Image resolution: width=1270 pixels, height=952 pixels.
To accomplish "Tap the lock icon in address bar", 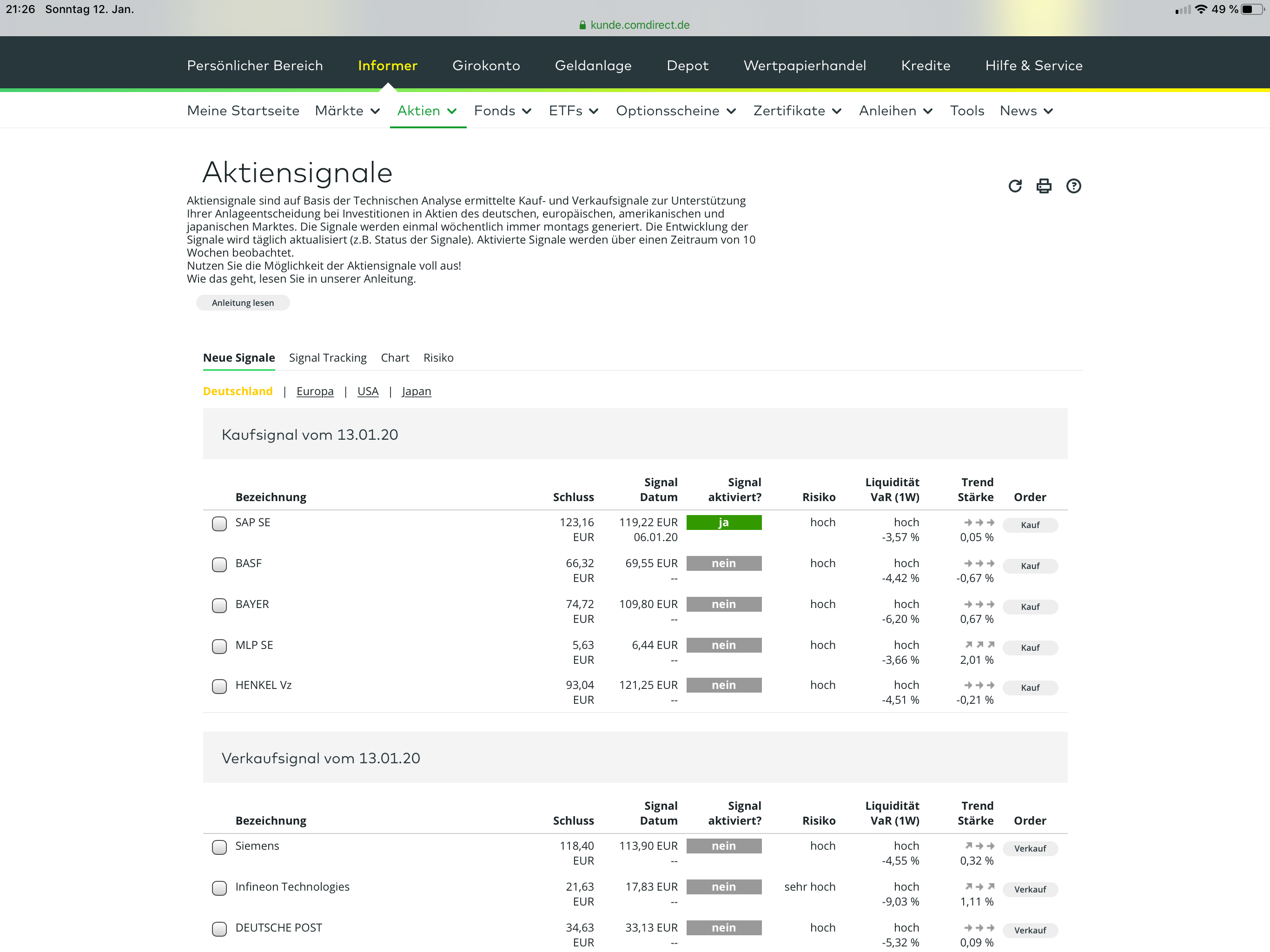I will pos(583,25).
